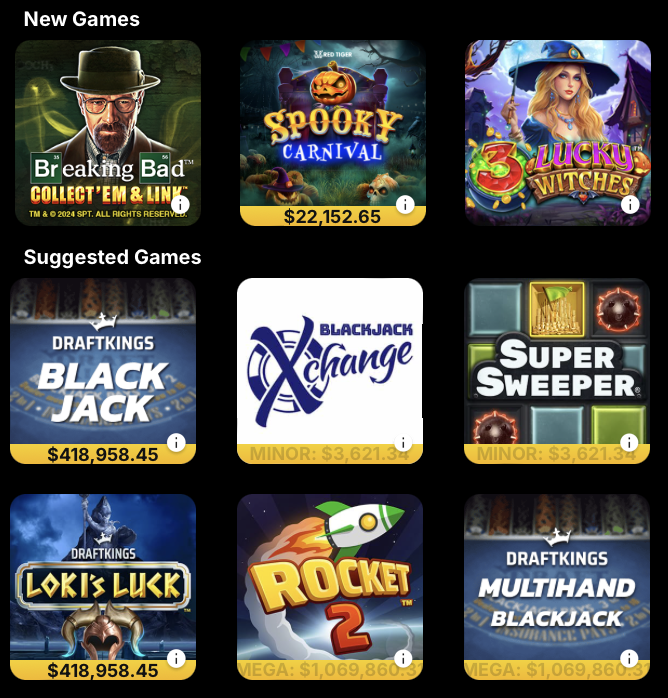
Task: Open info icon on Blackjack Xchange
Action: tap(403, 443)
